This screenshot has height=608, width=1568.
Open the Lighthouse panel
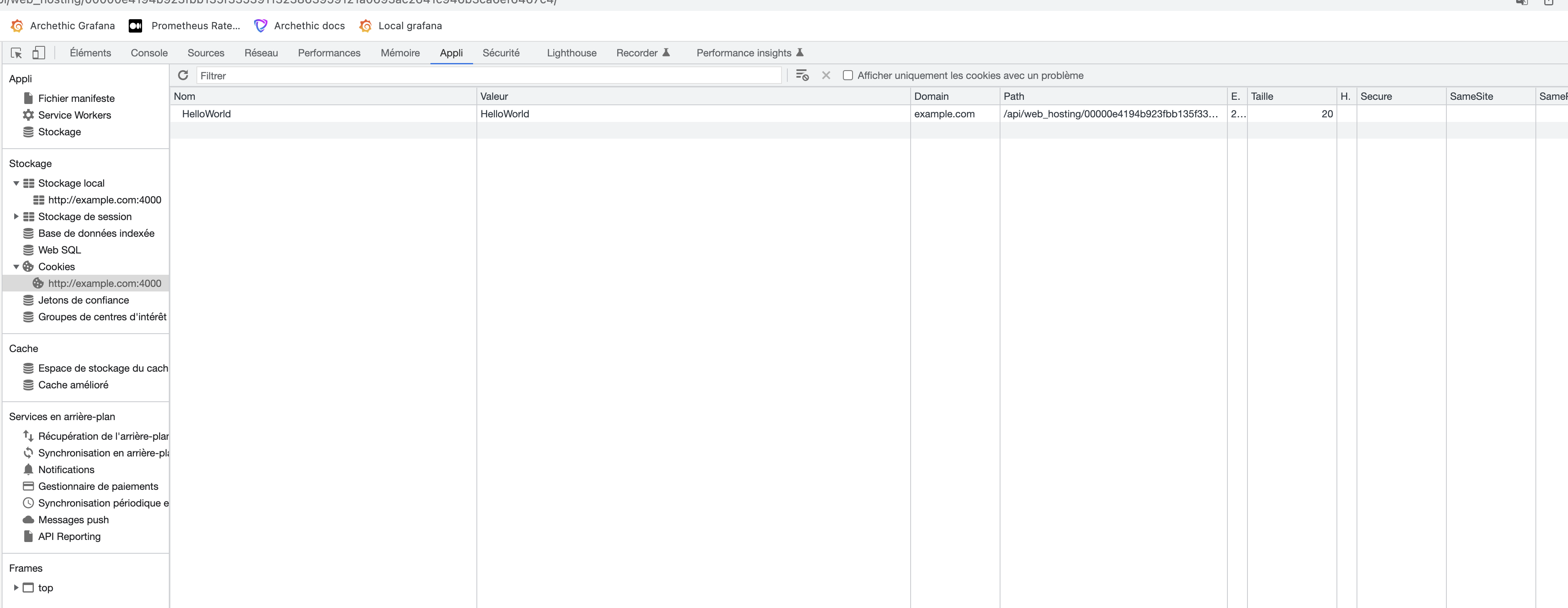[571, 53]
